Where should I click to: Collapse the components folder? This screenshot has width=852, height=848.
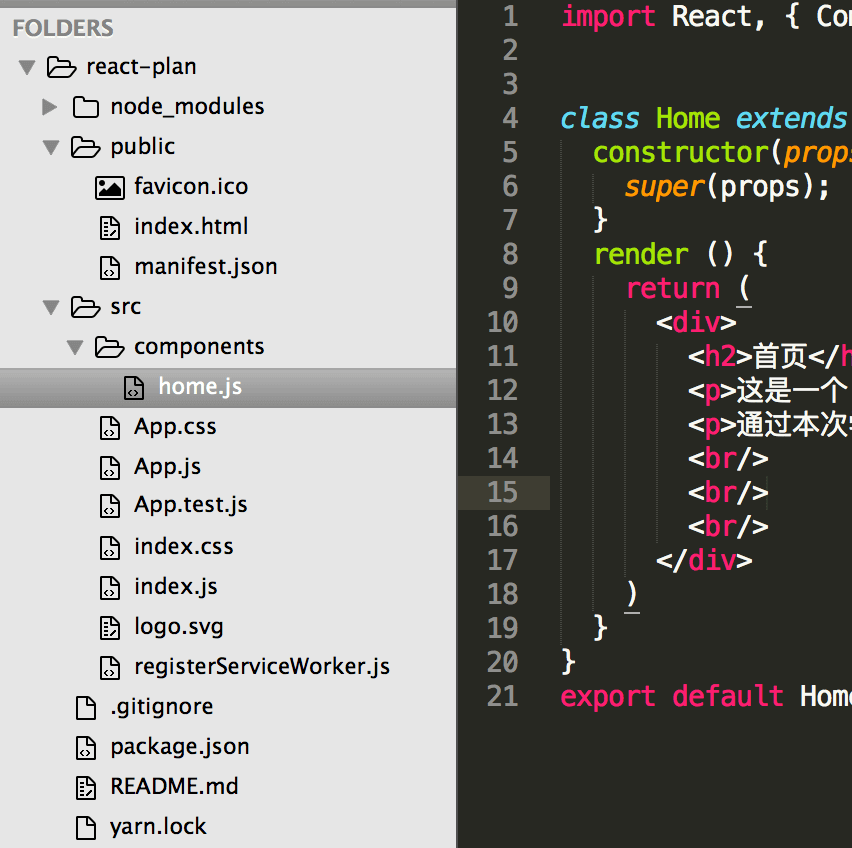click(x=74, y=346)
